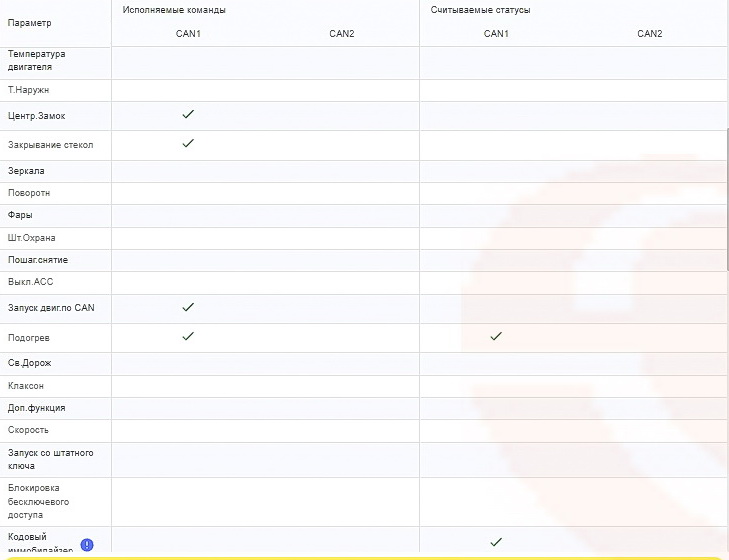Click the vertical scrollbar thumb
729x560 pixels.
pyautogui.click(x=727, y=200)
